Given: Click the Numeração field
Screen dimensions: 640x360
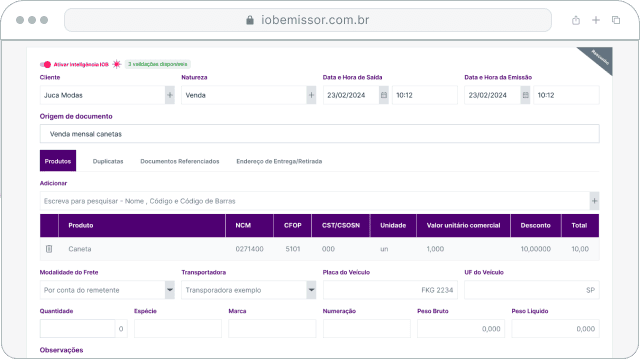Looking at the screenshot, I should click(367, 329).
